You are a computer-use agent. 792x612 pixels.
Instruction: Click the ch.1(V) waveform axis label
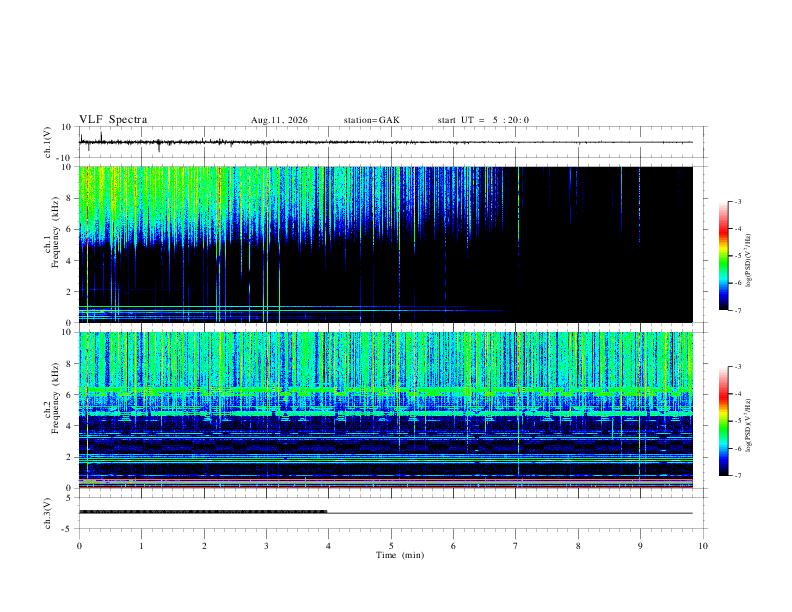tap(48, 142)
